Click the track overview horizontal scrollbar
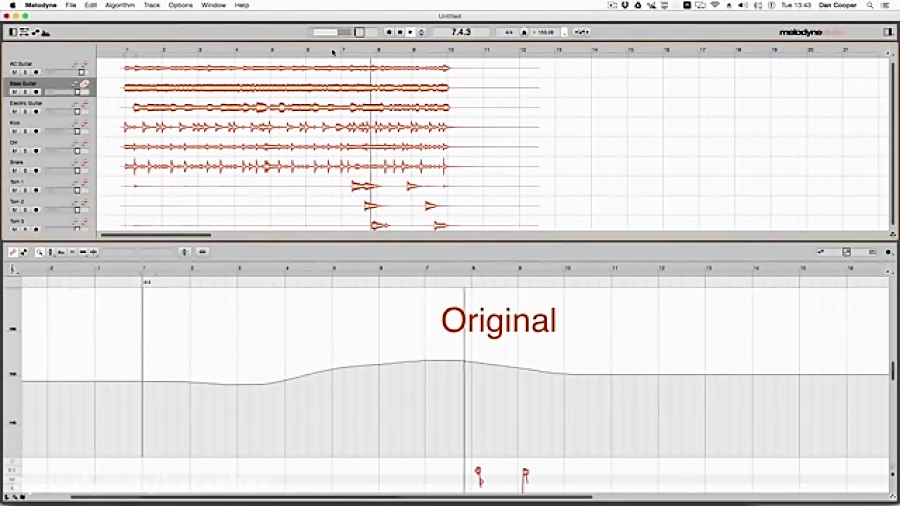The height and width of the screenshot is (506, 900). click(x=156, y=234)
